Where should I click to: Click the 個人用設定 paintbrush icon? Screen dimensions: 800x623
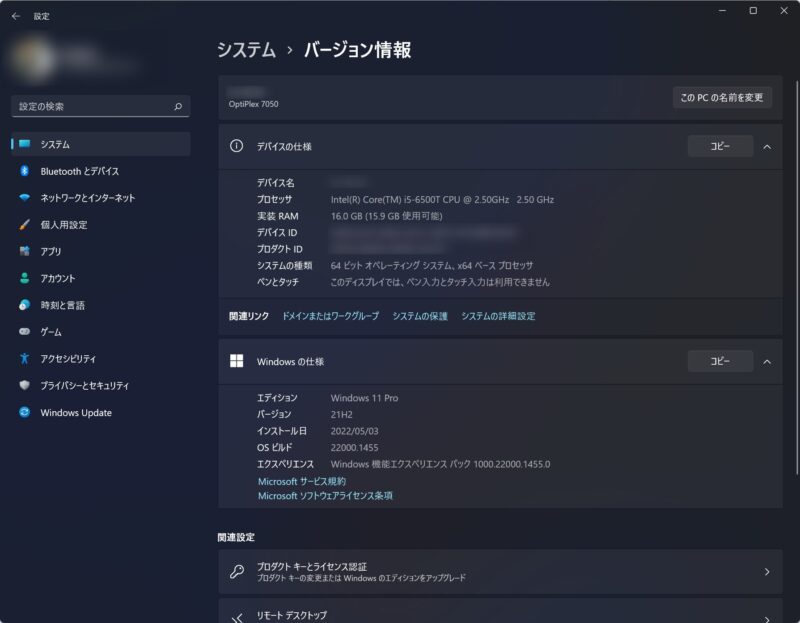[24, 225]
